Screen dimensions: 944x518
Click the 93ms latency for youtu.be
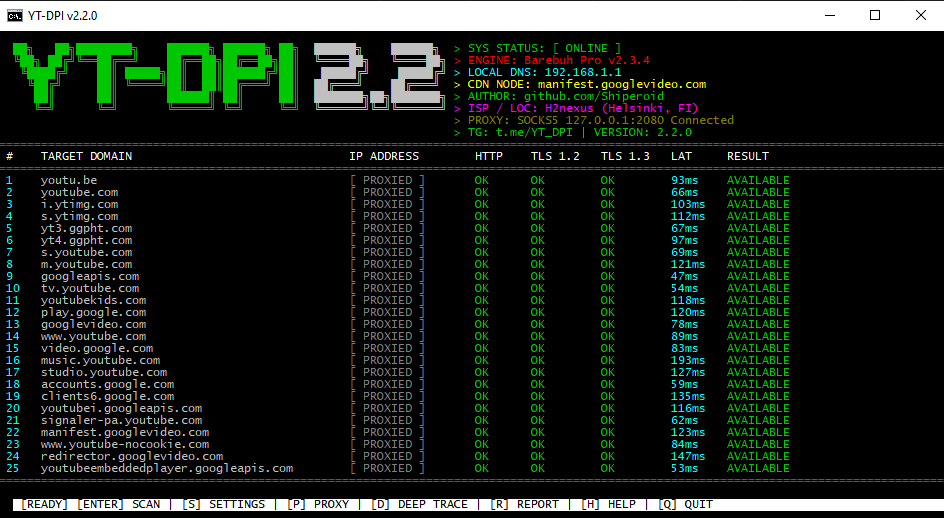[685, 180]
